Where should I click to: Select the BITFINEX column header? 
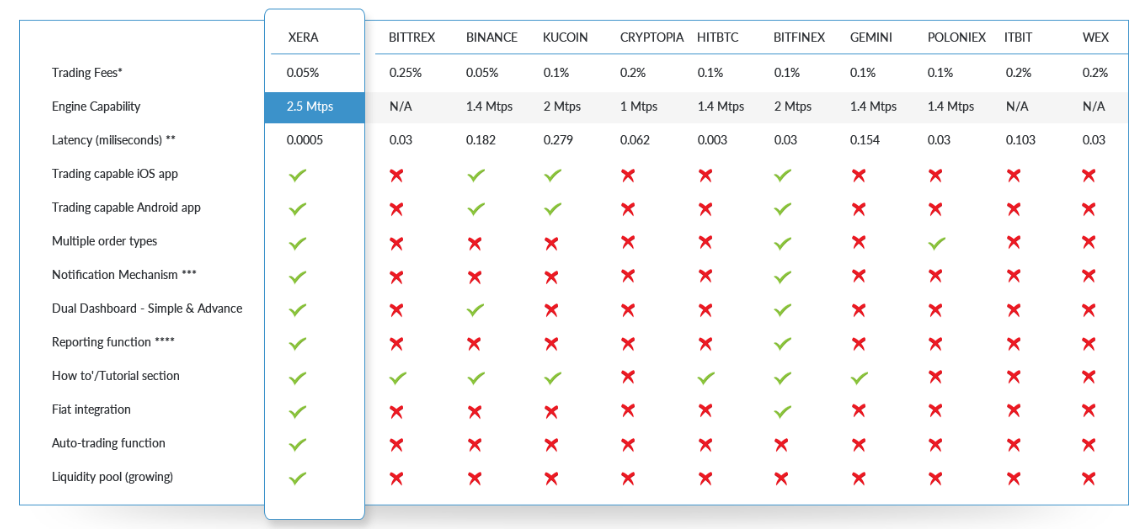(799, 37)
